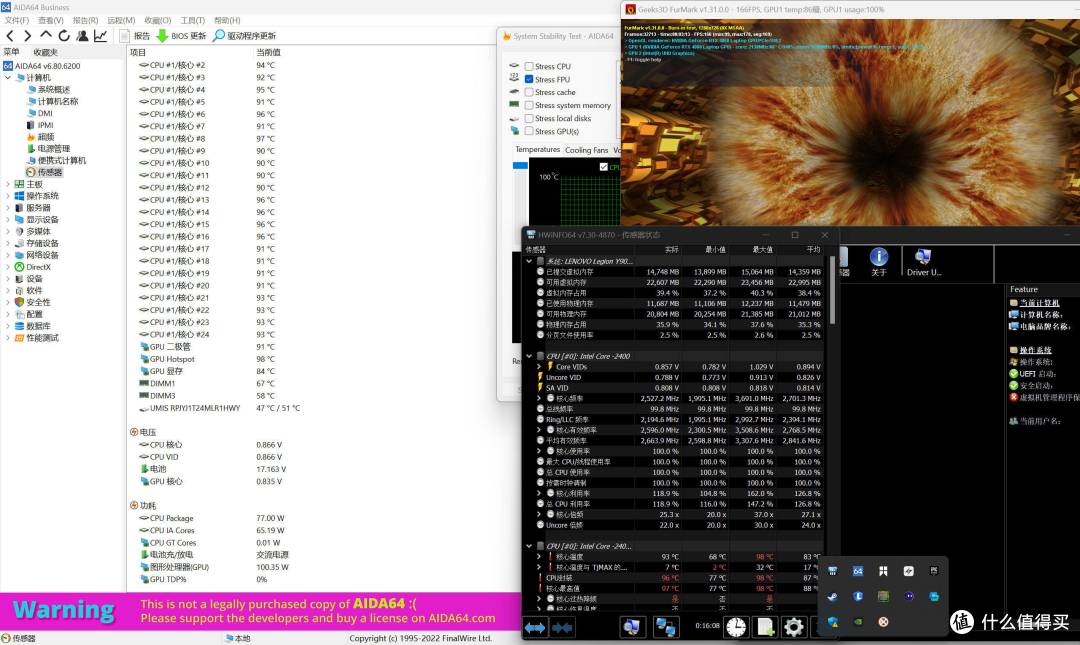Switch to the Temperatures tab
Viewport: 1080px width, 645px height.
[537, 150]
